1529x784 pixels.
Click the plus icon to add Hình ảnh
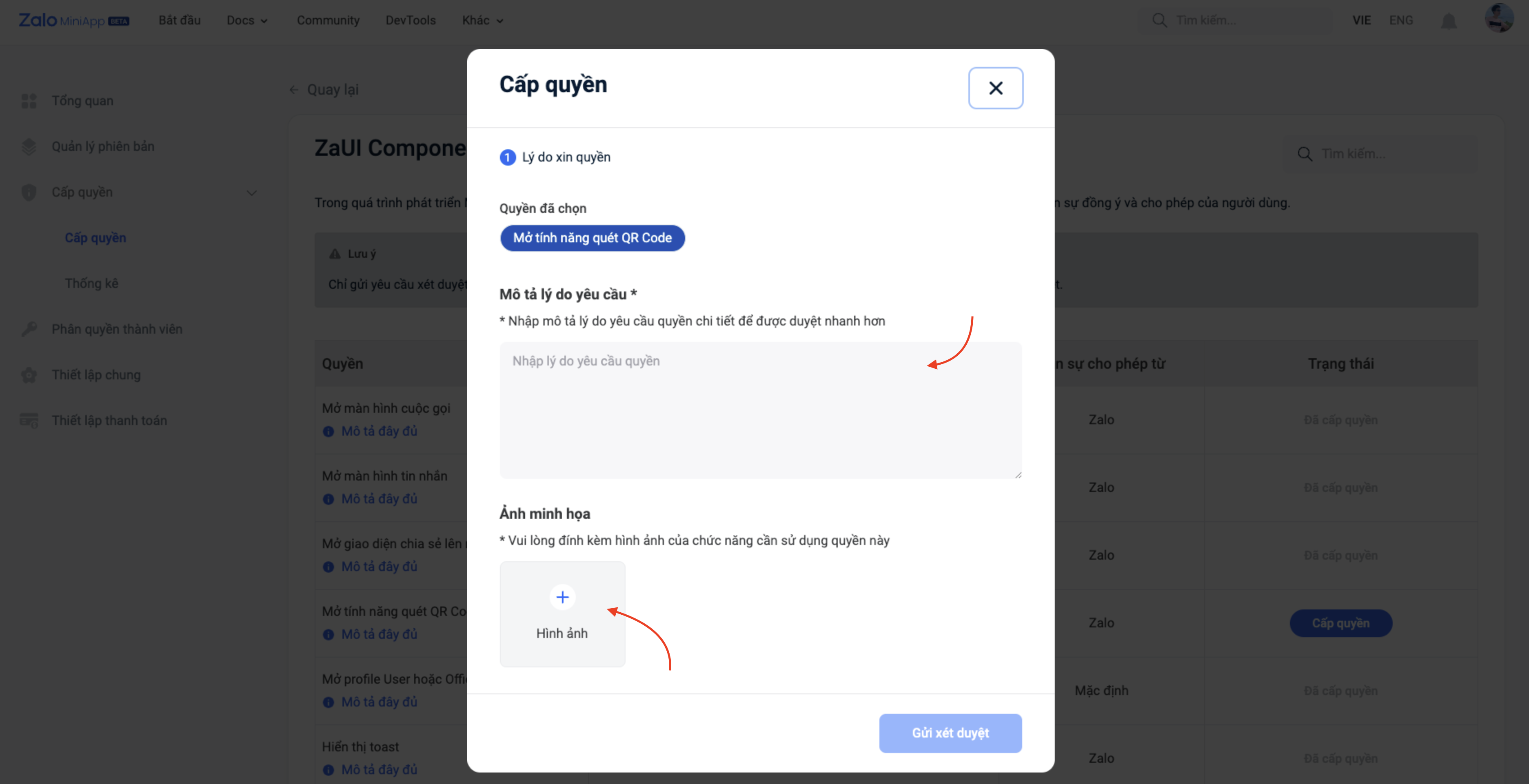pyautogui.click(x=562, y=597)
